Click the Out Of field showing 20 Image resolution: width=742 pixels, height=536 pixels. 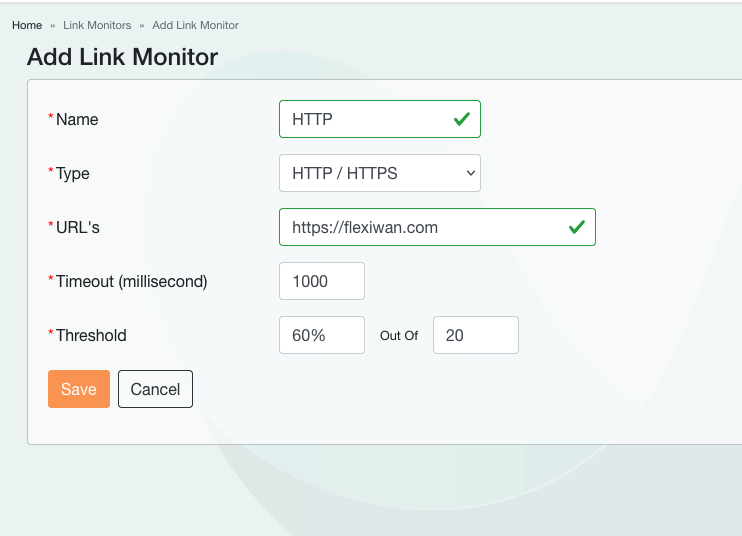[x=475, y=335]
